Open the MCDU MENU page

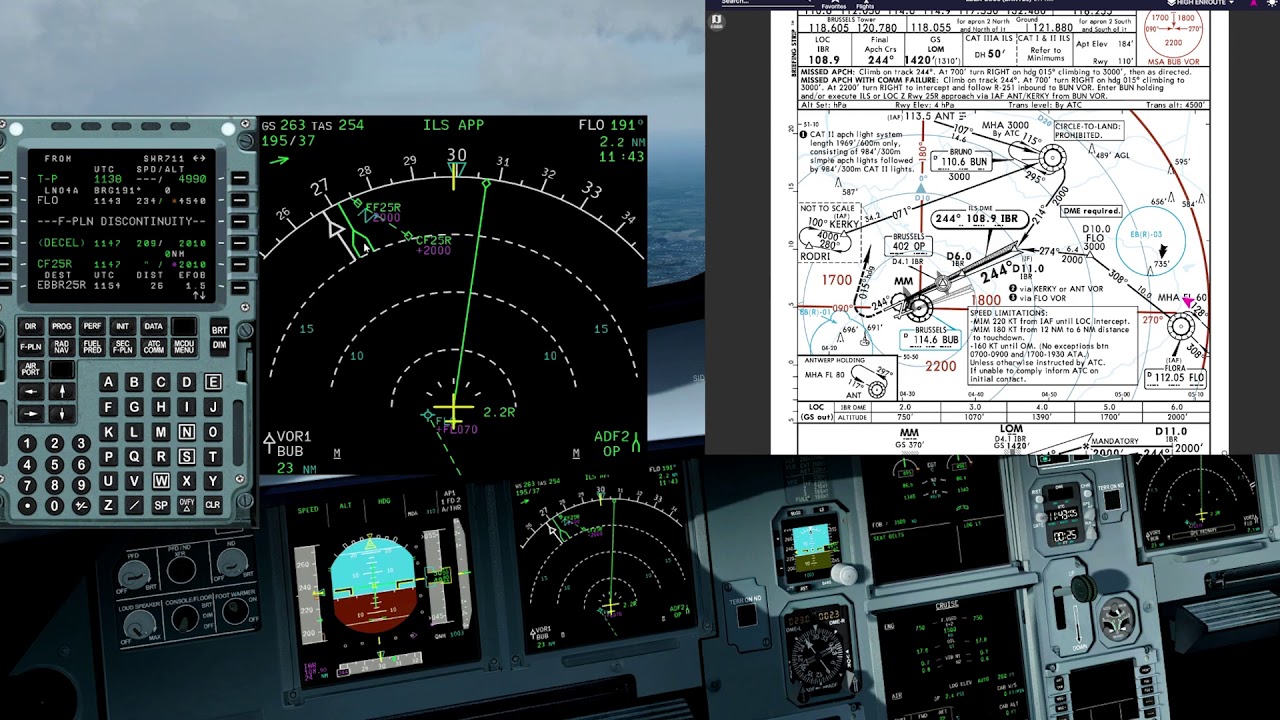click(184, 347)
